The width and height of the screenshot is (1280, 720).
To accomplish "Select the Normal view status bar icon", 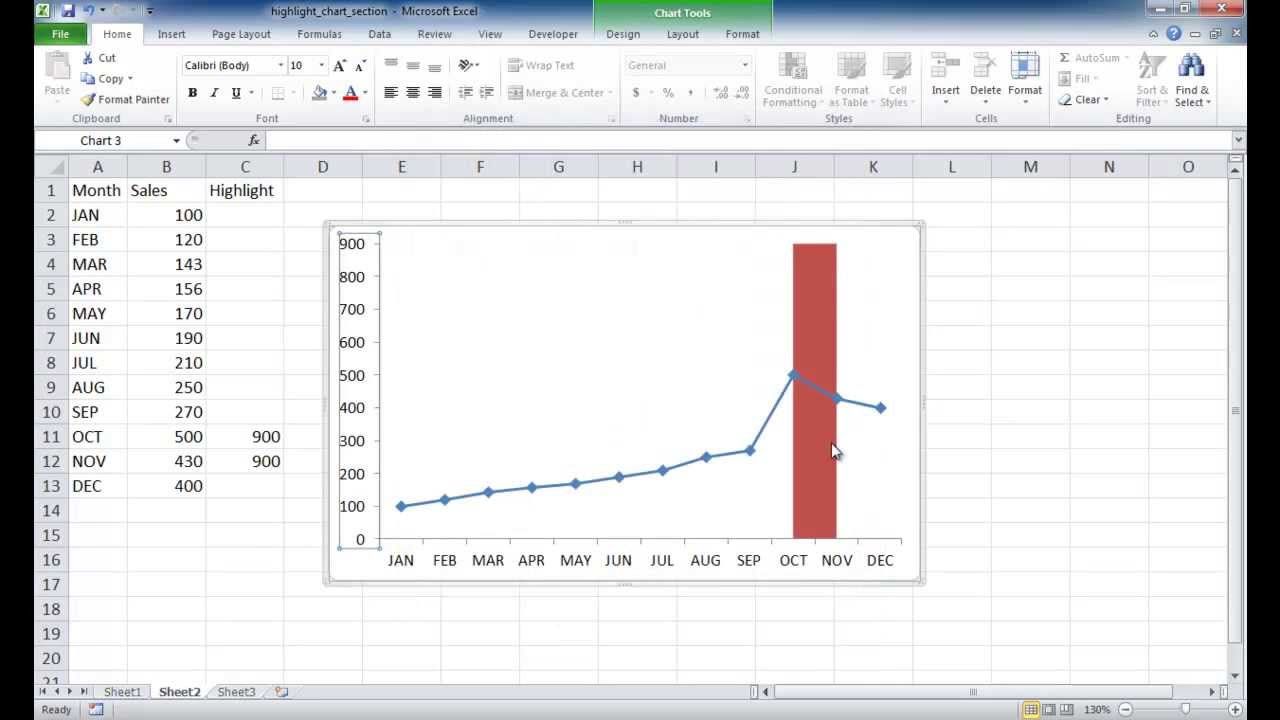I will (1031, 709).
